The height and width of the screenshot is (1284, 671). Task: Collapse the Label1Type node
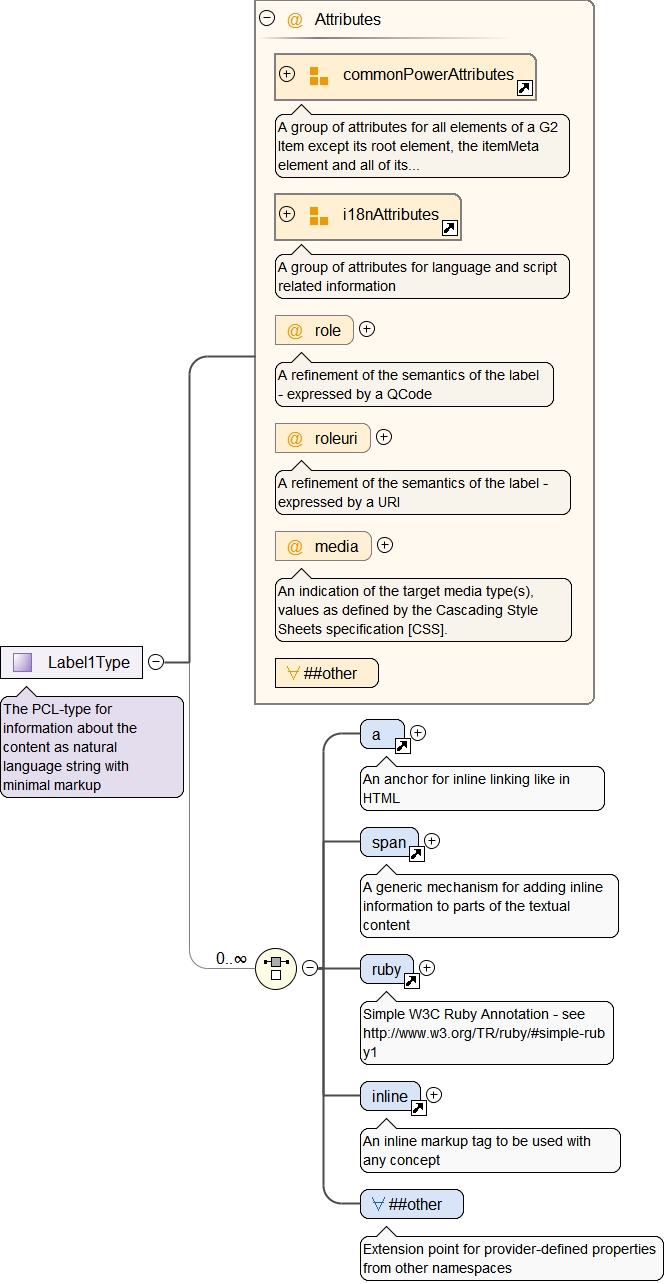[156, 661]
